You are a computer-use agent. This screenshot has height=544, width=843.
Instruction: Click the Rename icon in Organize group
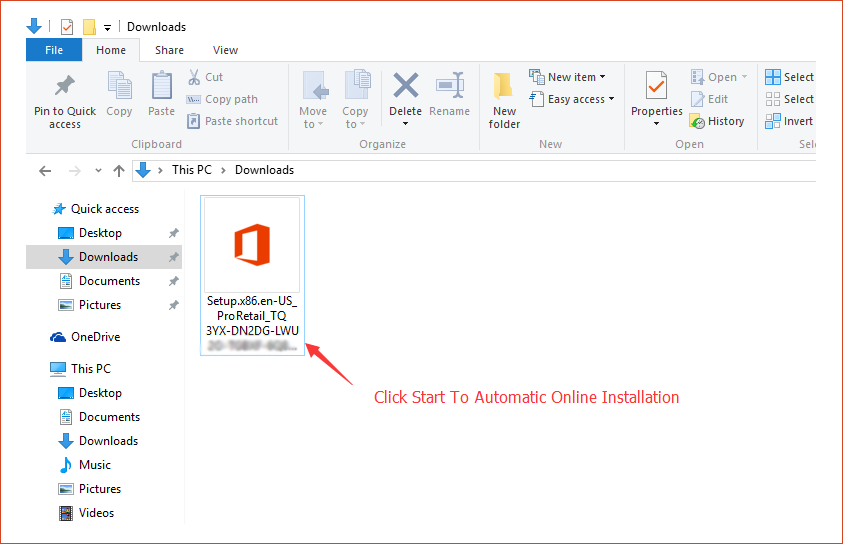[x=449, y=87]
